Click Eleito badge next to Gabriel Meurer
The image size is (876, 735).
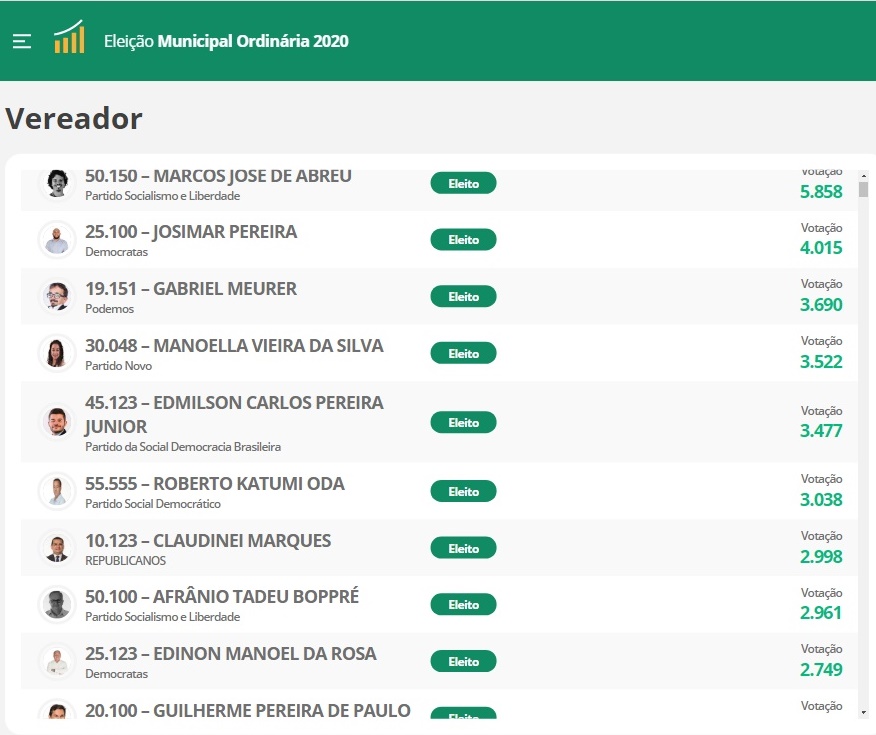(x=463, y=297)
